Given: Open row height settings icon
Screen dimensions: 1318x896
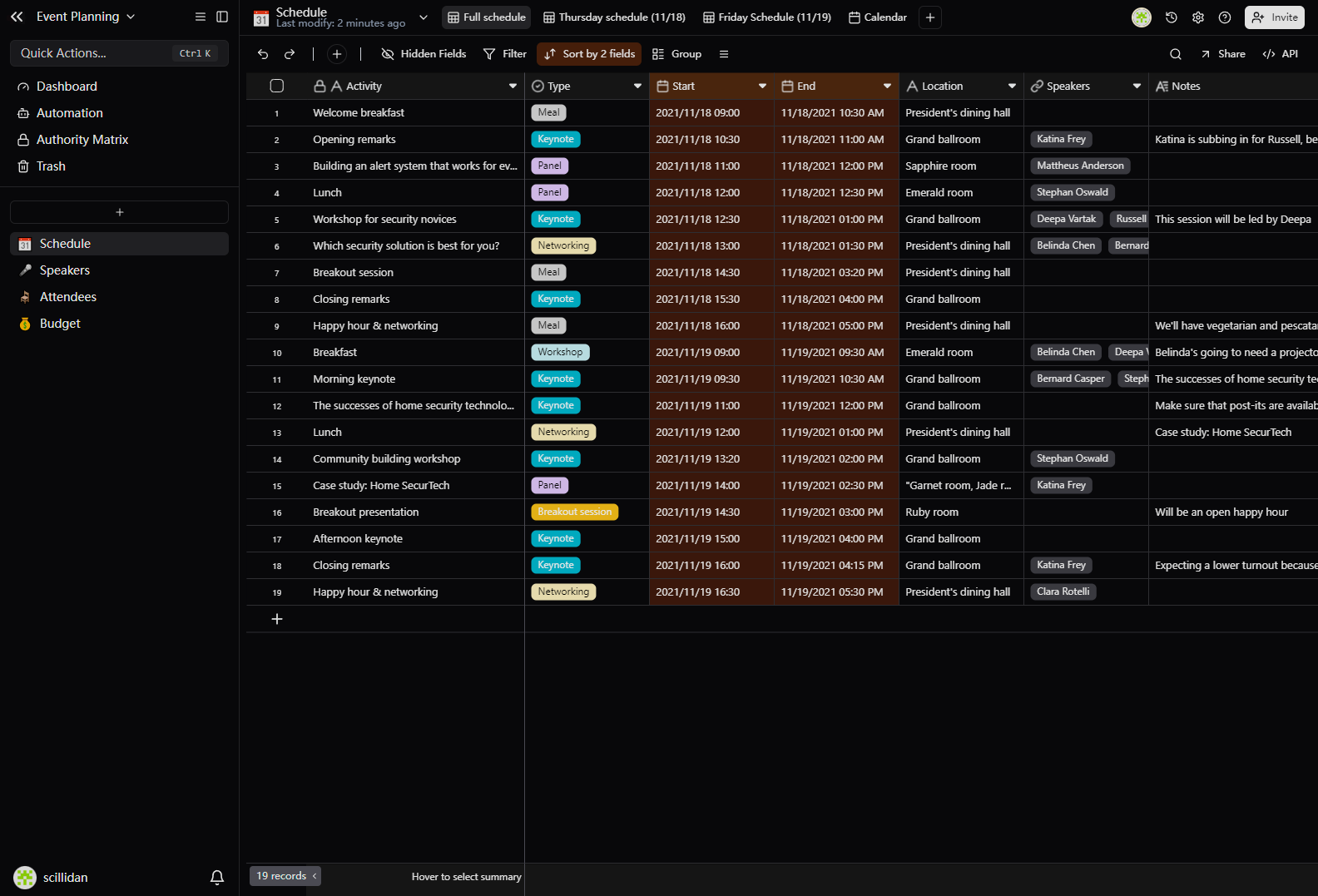Looking at the screenshot, I should (724, 54).
